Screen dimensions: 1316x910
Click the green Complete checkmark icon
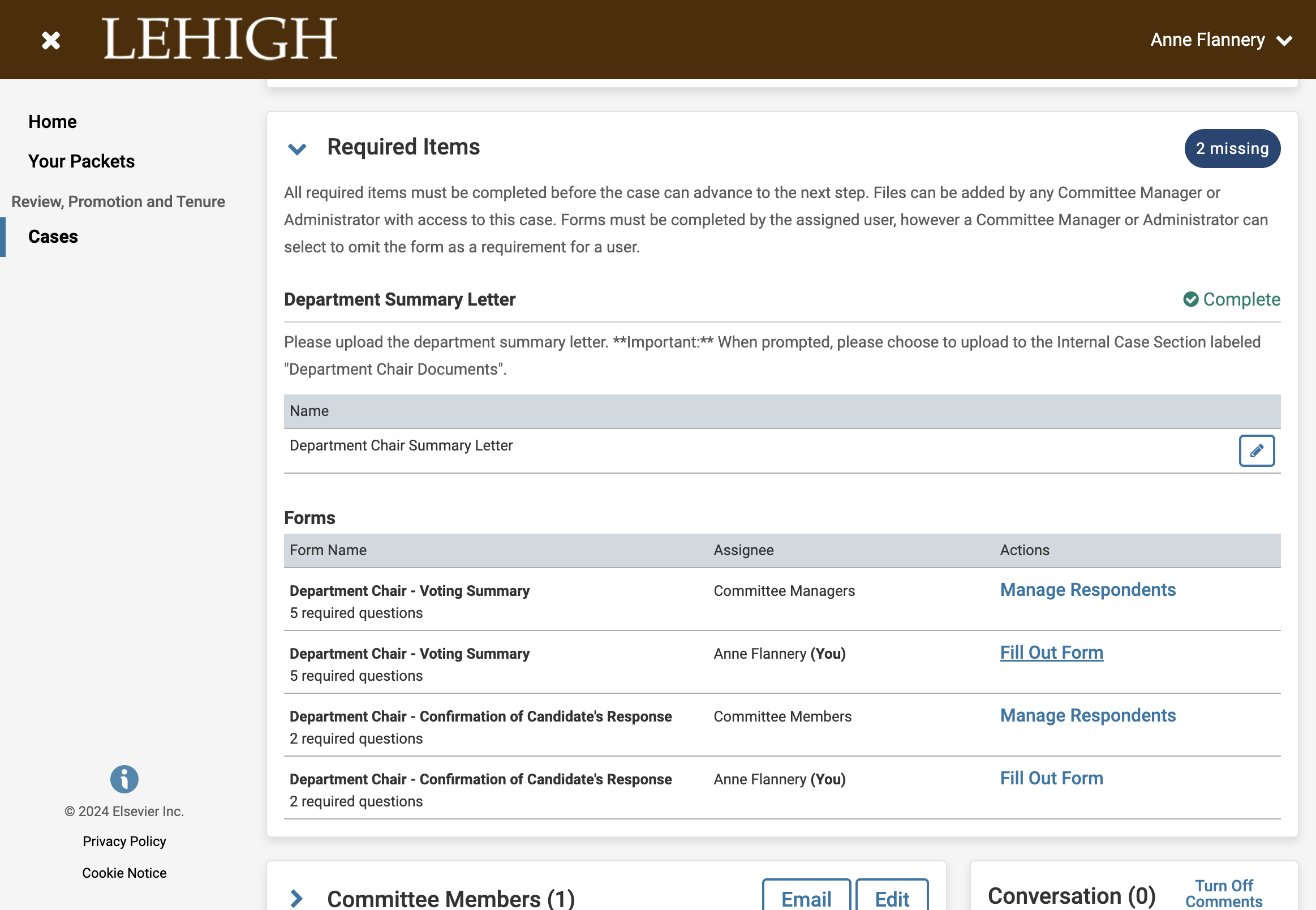[x=1190, y=299]
